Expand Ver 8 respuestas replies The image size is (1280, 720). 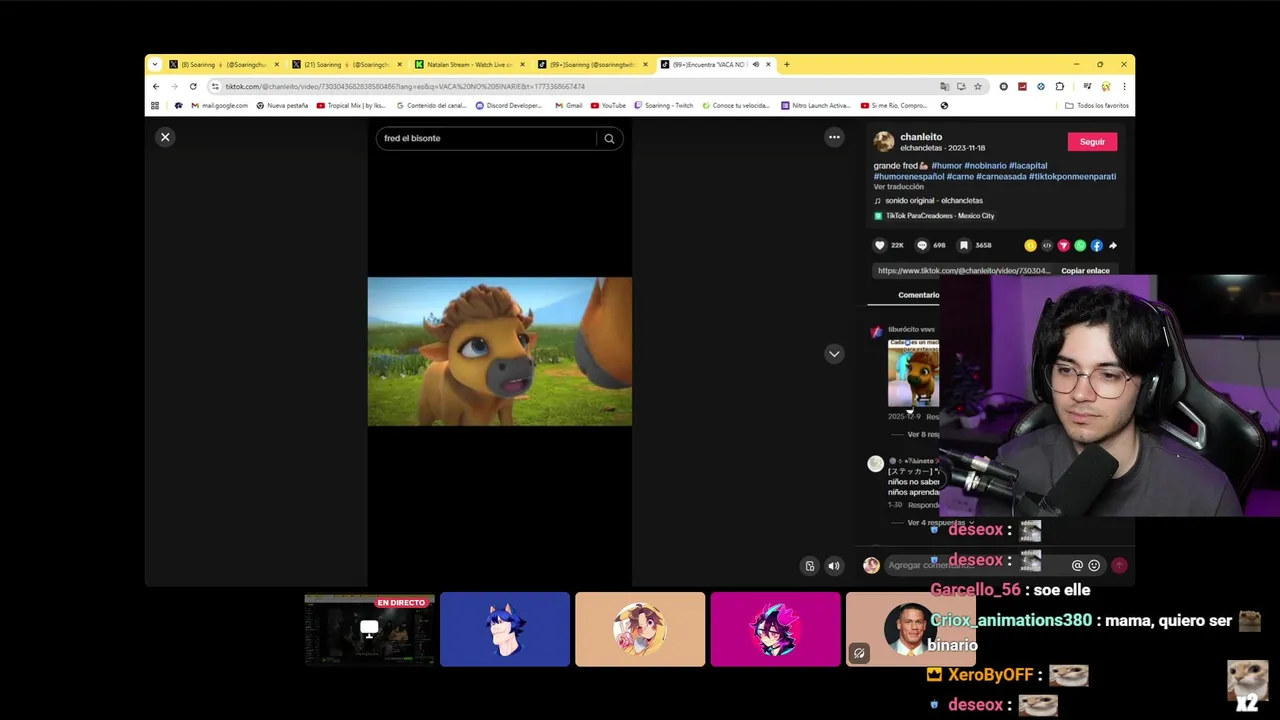[x=923, y=435]
